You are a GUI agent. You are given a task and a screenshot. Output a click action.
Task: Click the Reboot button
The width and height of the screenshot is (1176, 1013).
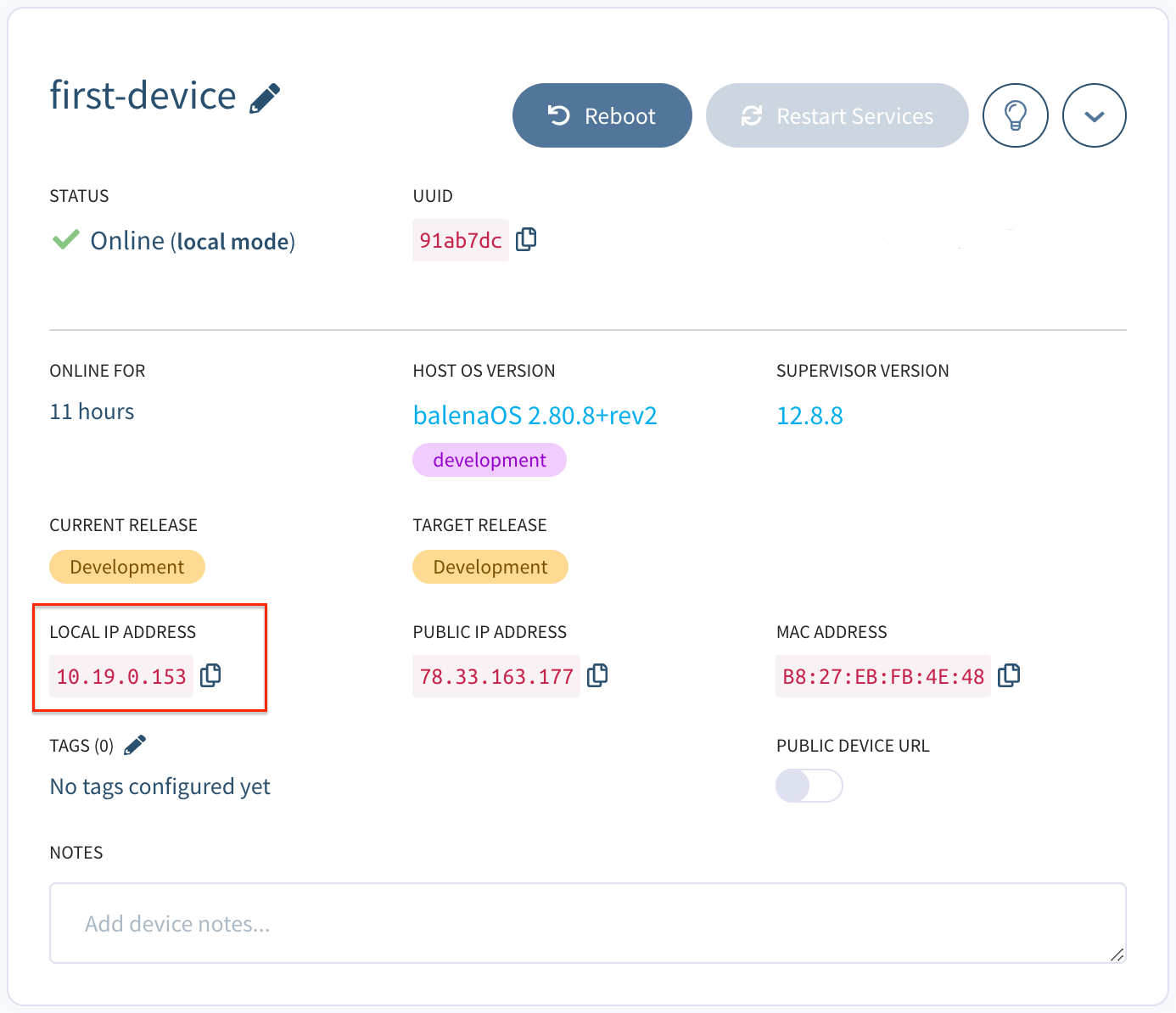click(x=602, y=115)
